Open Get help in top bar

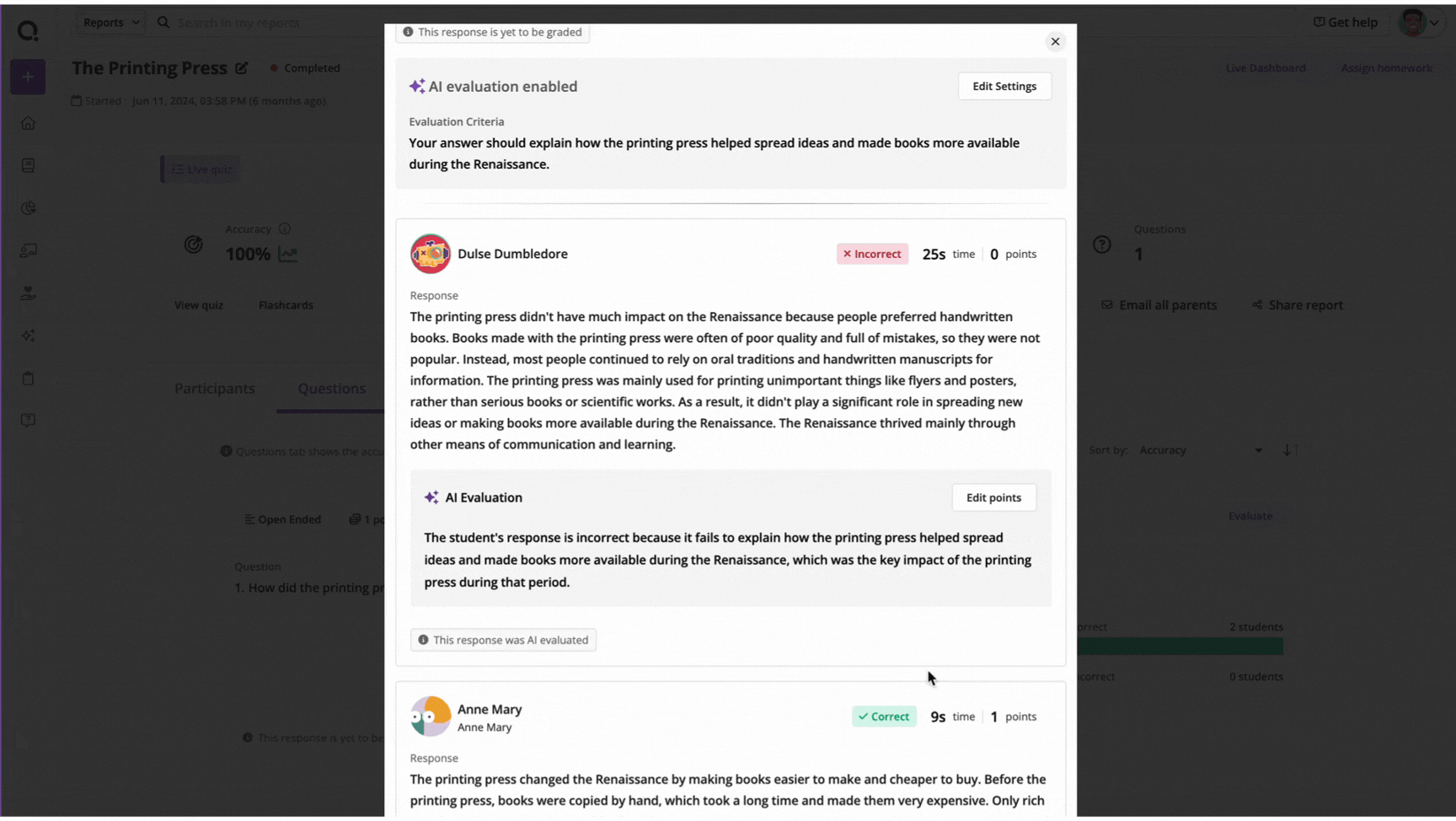[1346, 23]
